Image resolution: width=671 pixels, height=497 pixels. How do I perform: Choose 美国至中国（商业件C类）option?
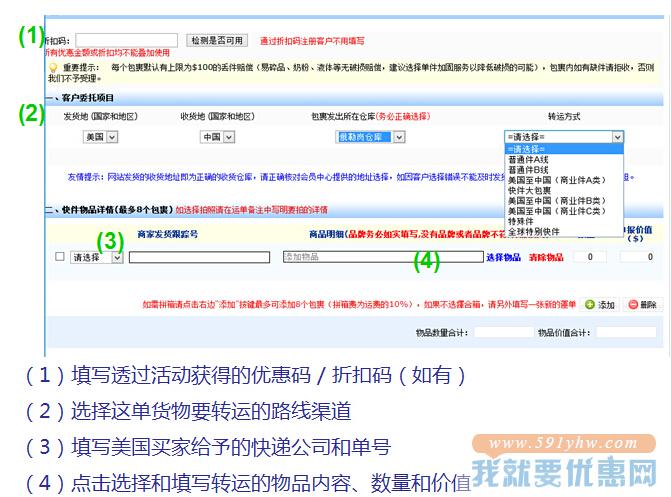point(564,211)
